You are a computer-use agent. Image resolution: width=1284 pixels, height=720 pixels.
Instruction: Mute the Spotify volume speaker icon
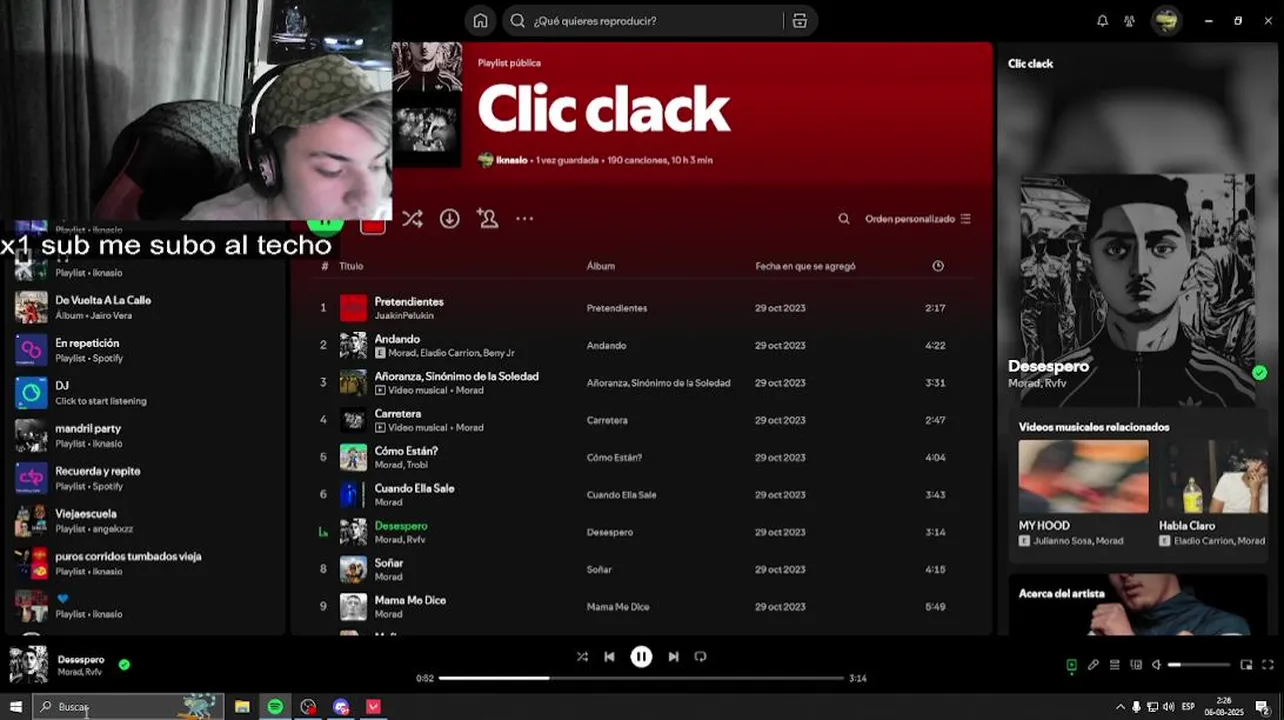1157,665
